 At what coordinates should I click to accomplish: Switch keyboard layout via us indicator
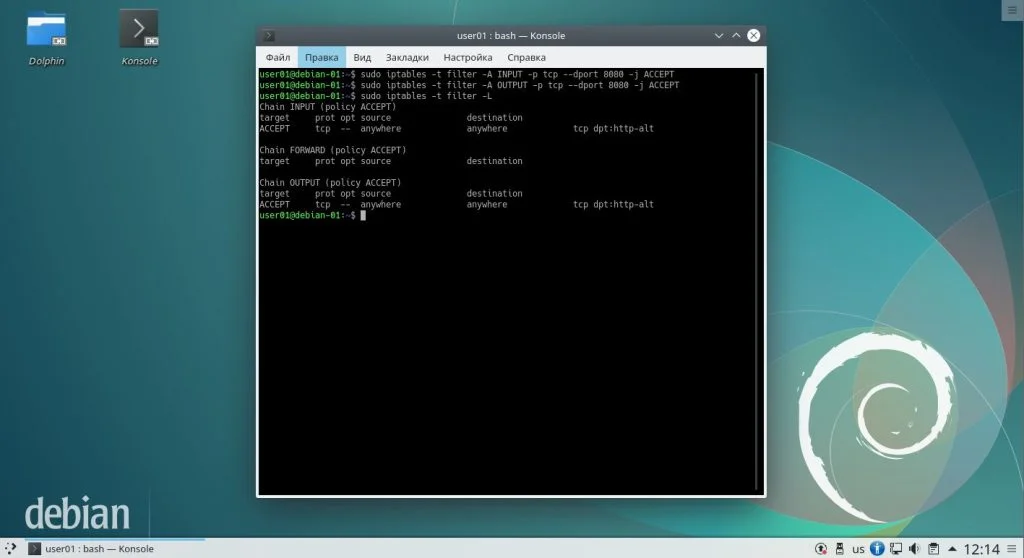[858, 549]
